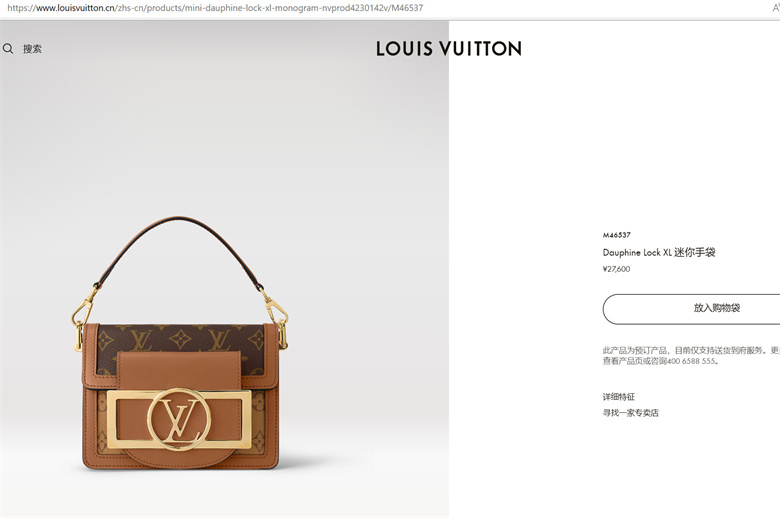The height and width of the screenshot is (518, 780).
Task: Click the magnifying glass search icon
Action: tap(8, 48)
